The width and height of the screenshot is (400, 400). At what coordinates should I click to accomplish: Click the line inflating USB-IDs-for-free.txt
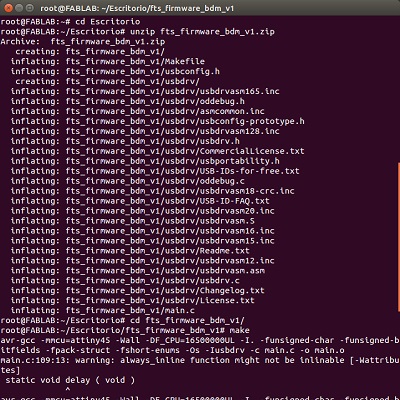click(155, 172)
